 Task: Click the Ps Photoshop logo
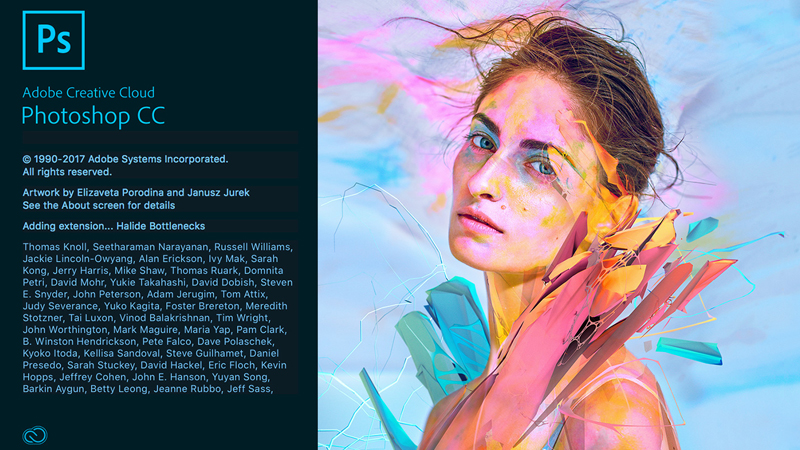[54, 40]
